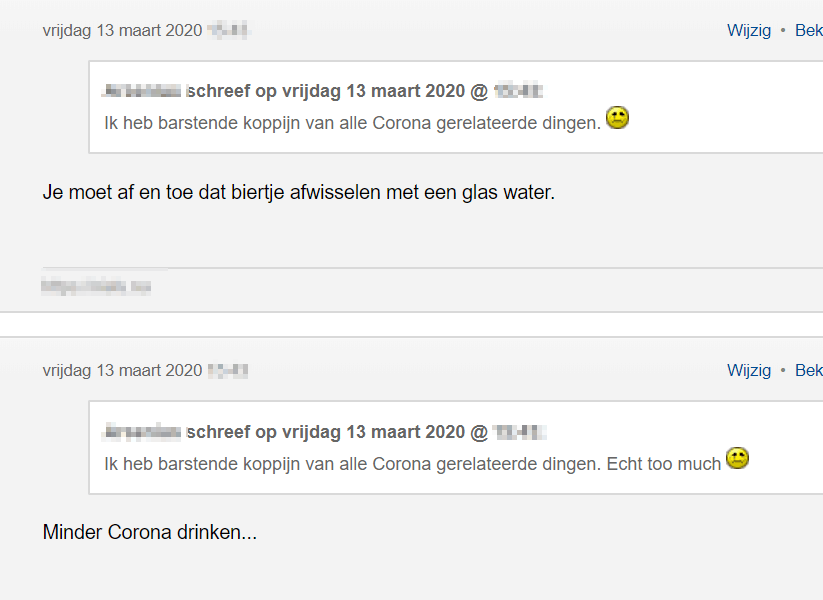Open the blurred author name in the first quote
Screen dimensions: 823x600
142,91
